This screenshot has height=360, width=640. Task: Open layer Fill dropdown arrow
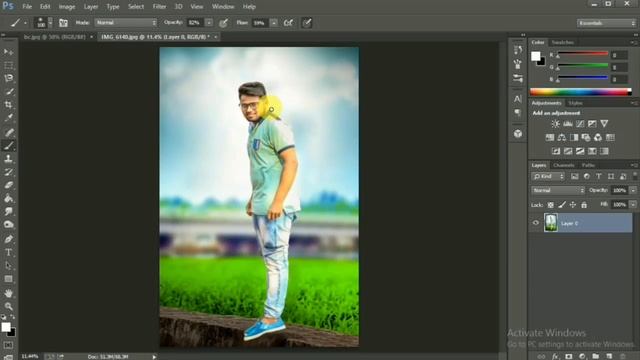click(633, 204)
